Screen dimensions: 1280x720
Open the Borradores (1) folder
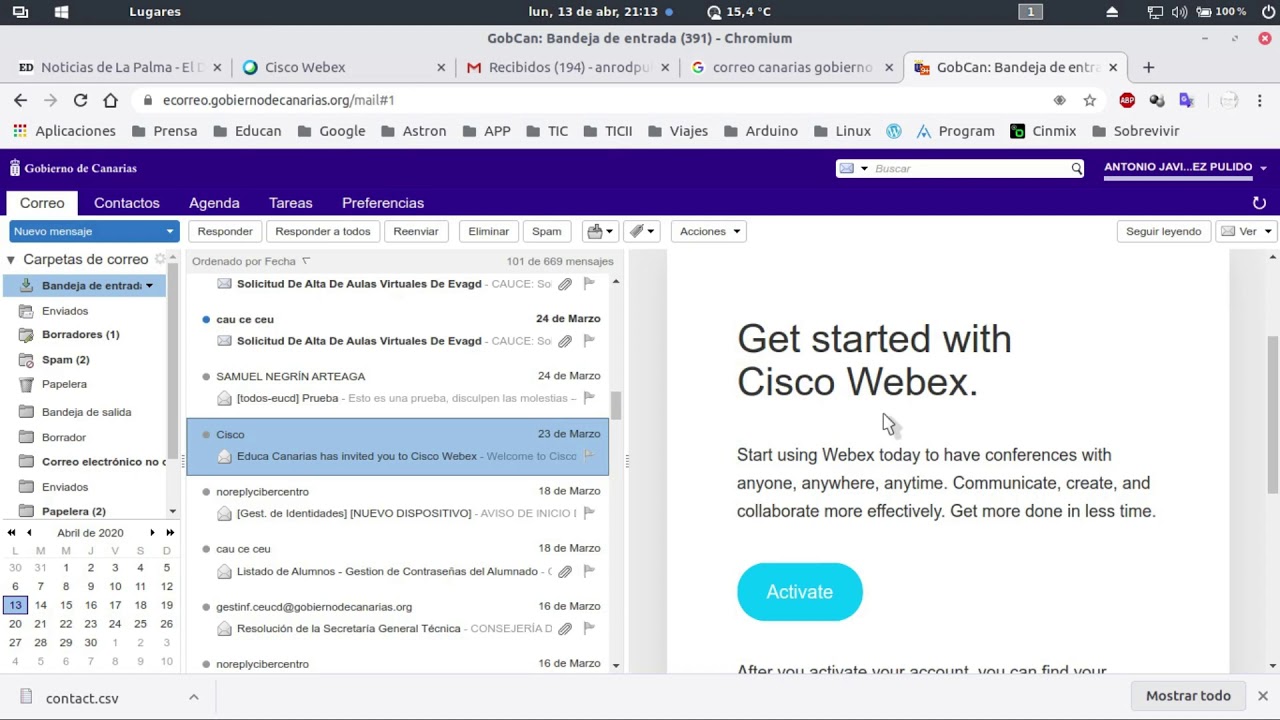point(80,335)
